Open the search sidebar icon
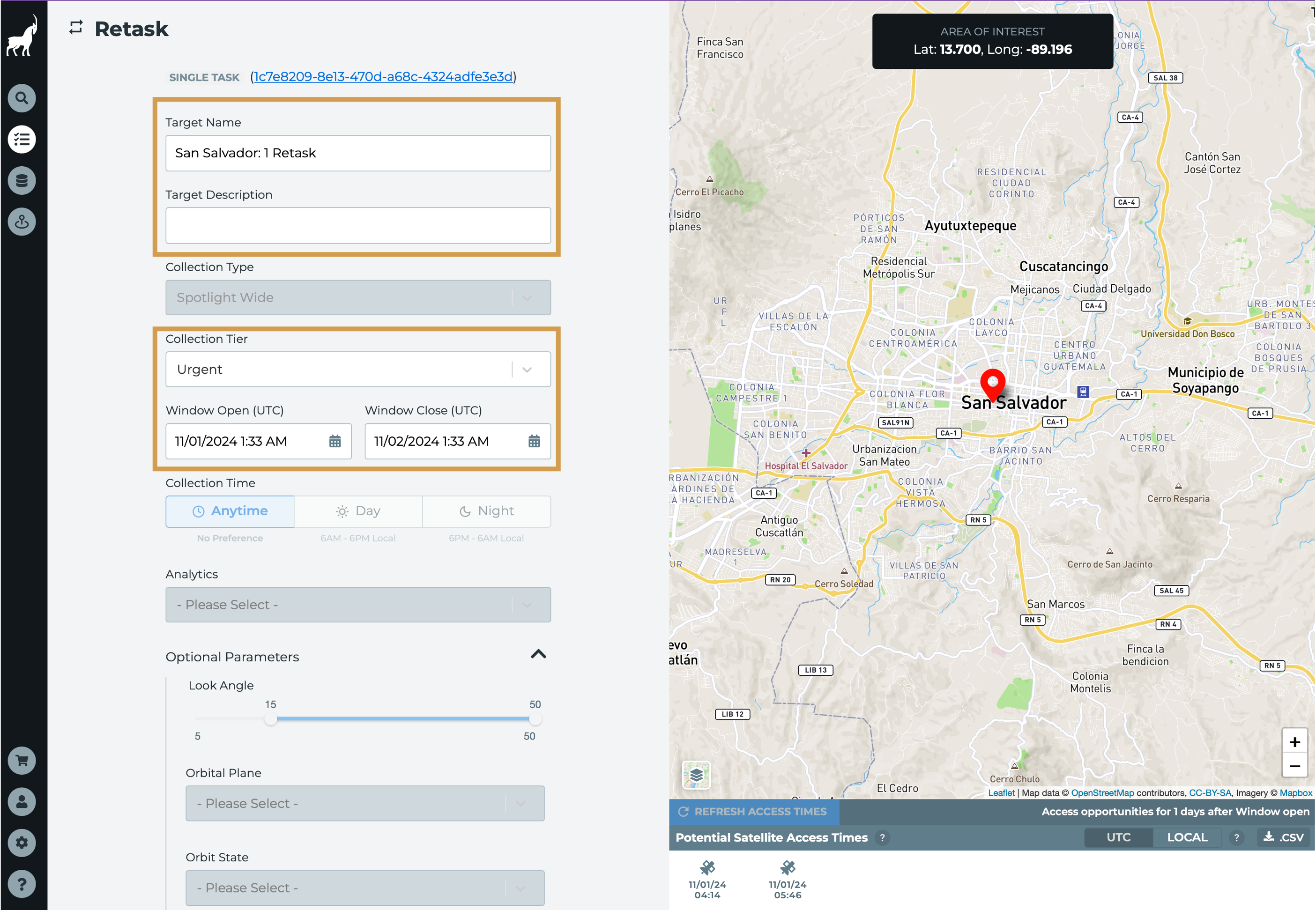The image size is (1316, 910). (22, 98)
